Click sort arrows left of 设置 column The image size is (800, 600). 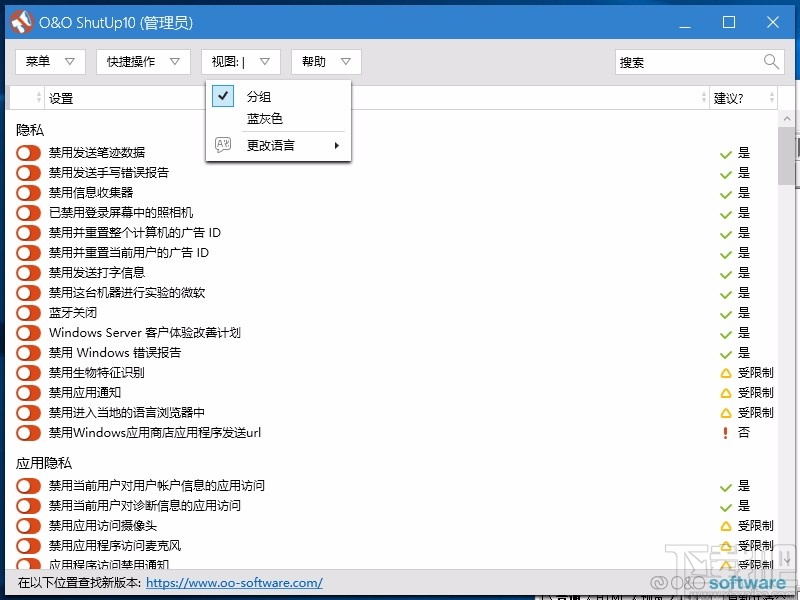point(39,97)
